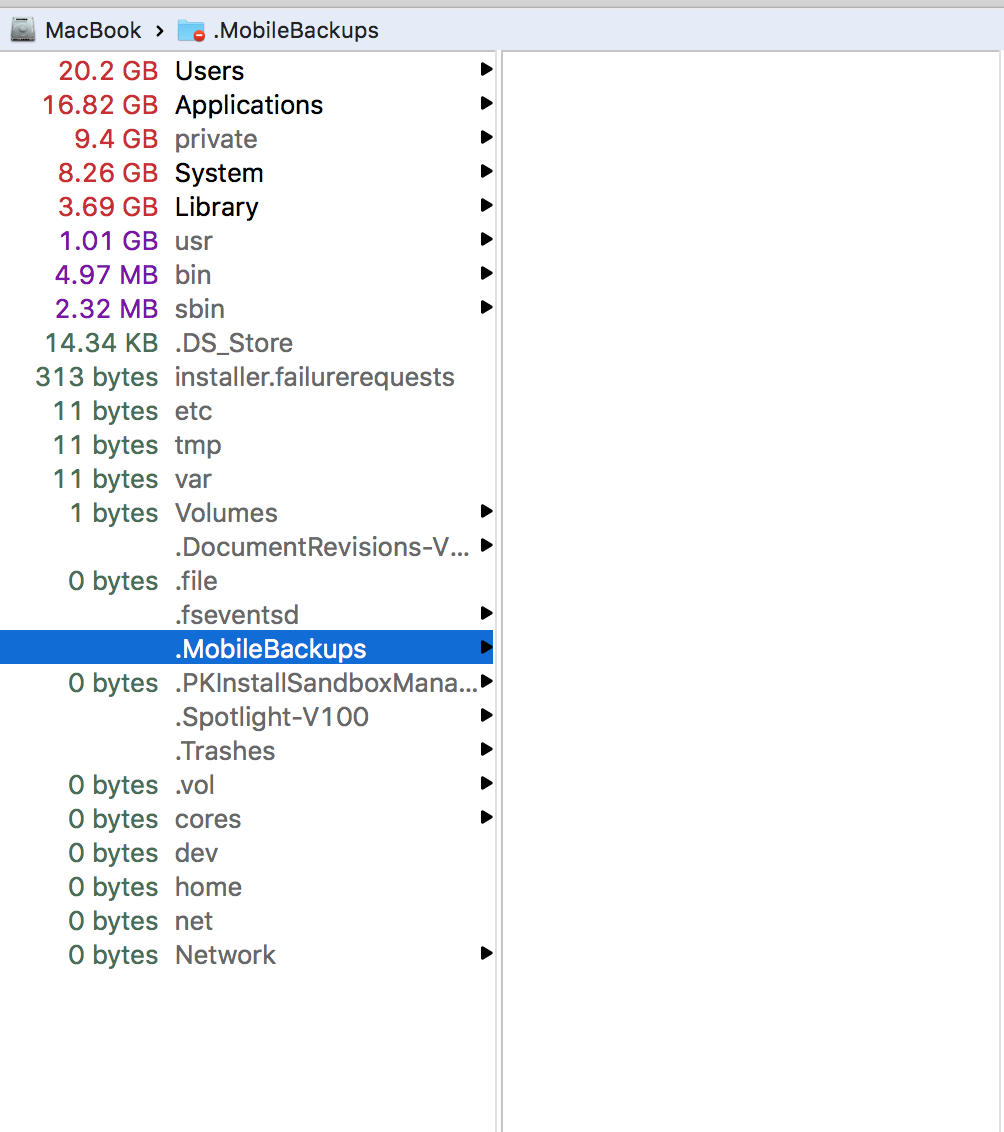
Task: Expand the .PKInstallSandboxMana... arrow
Action: point(486,681)
